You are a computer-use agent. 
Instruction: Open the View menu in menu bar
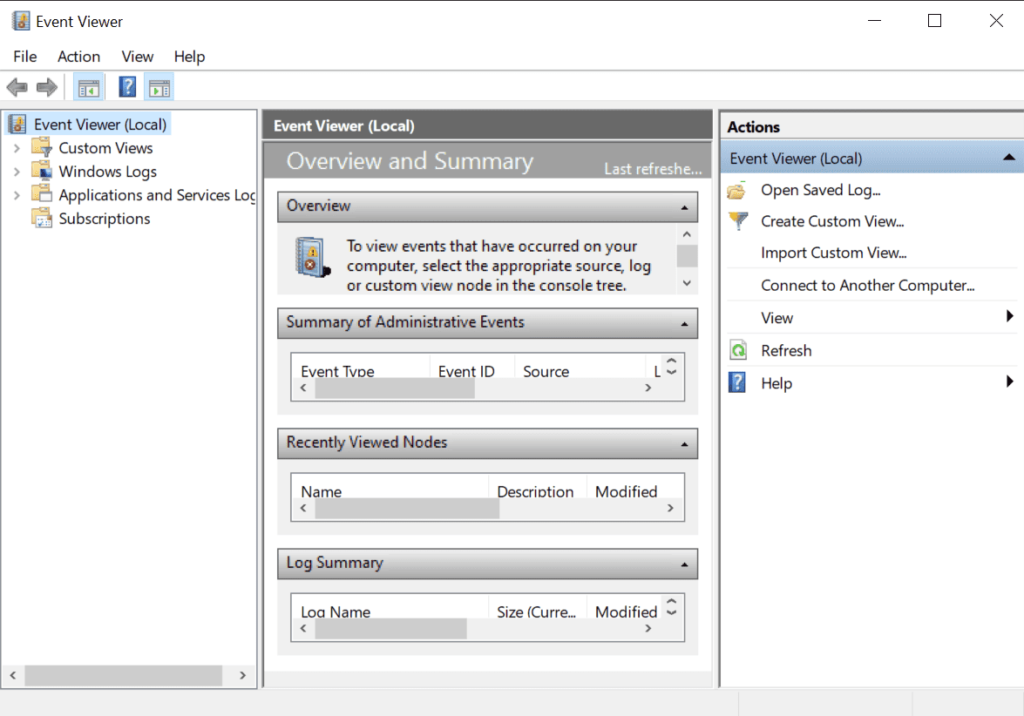(137, 57)
